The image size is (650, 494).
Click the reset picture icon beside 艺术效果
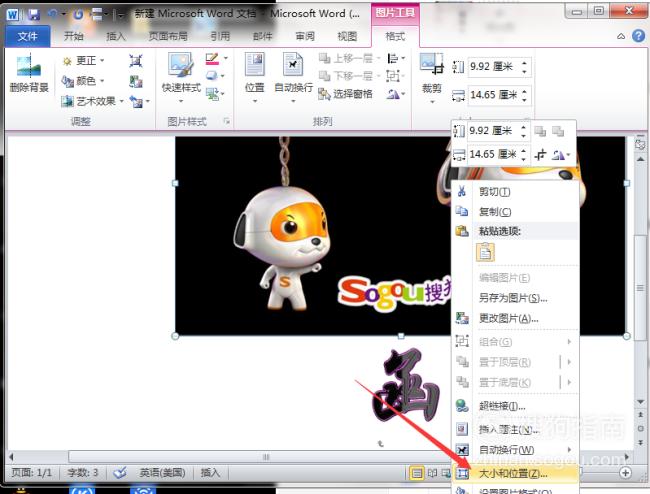pyautogui.click(x=136, y=101)
